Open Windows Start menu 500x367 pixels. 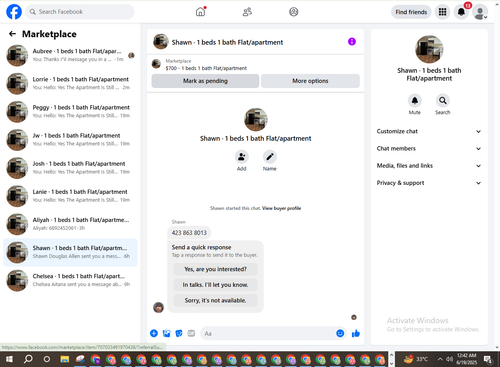[9, 359]
